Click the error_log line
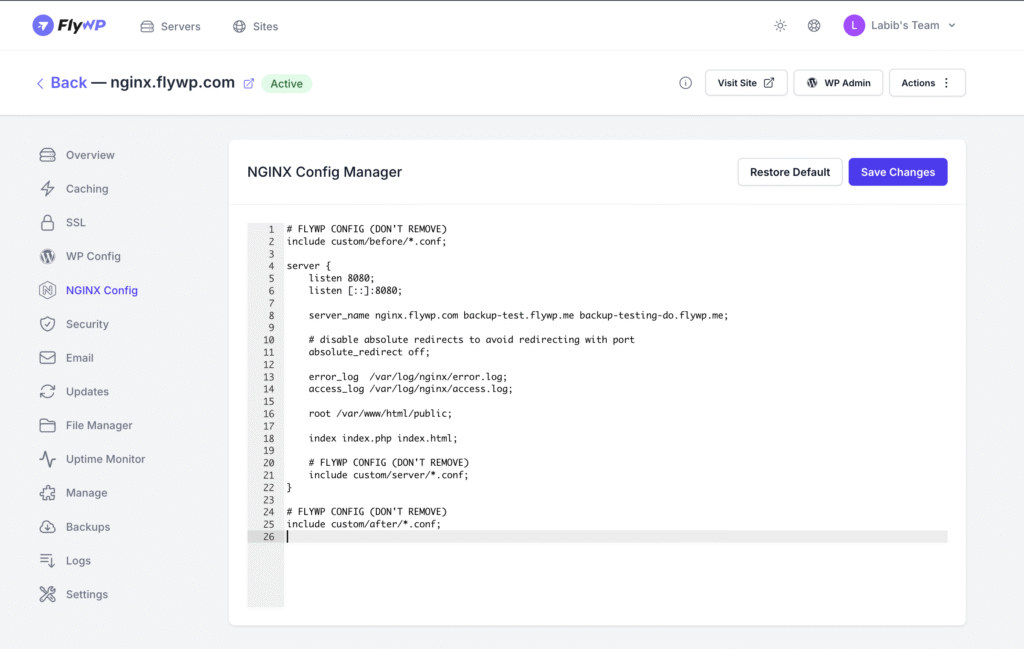The height and width of the screenshot is (649, 1024). pyautogui.click(x=408, y=377)
